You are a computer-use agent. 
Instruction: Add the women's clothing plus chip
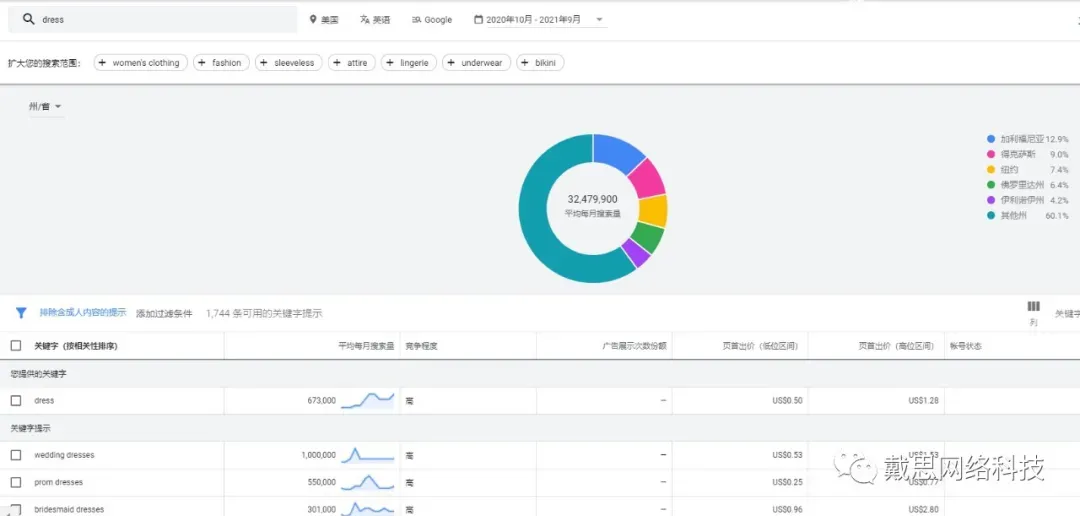click(140, 63)
